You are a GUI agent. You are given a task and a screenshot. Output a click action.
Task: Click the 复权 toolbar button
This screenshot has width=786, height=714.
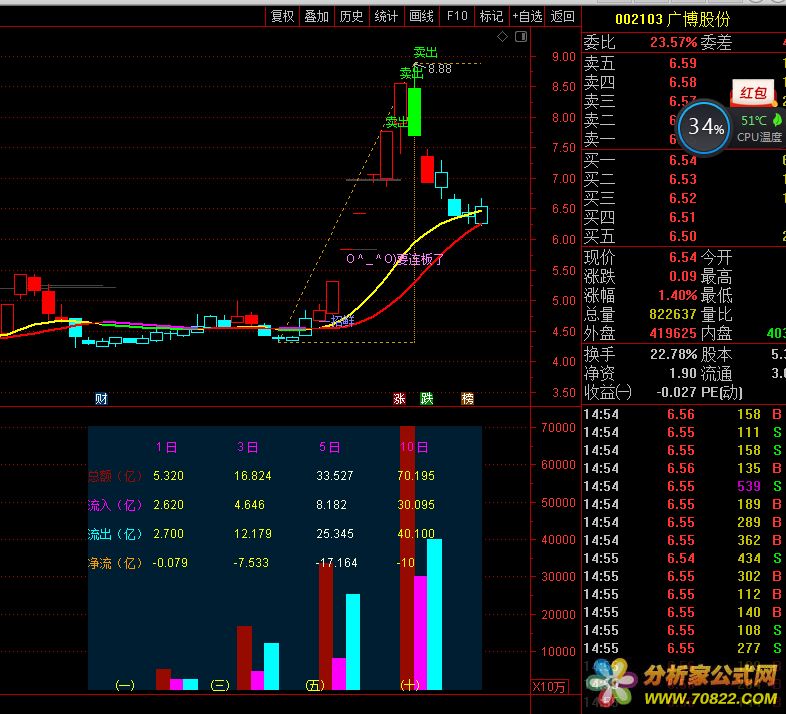pos(282,17)
